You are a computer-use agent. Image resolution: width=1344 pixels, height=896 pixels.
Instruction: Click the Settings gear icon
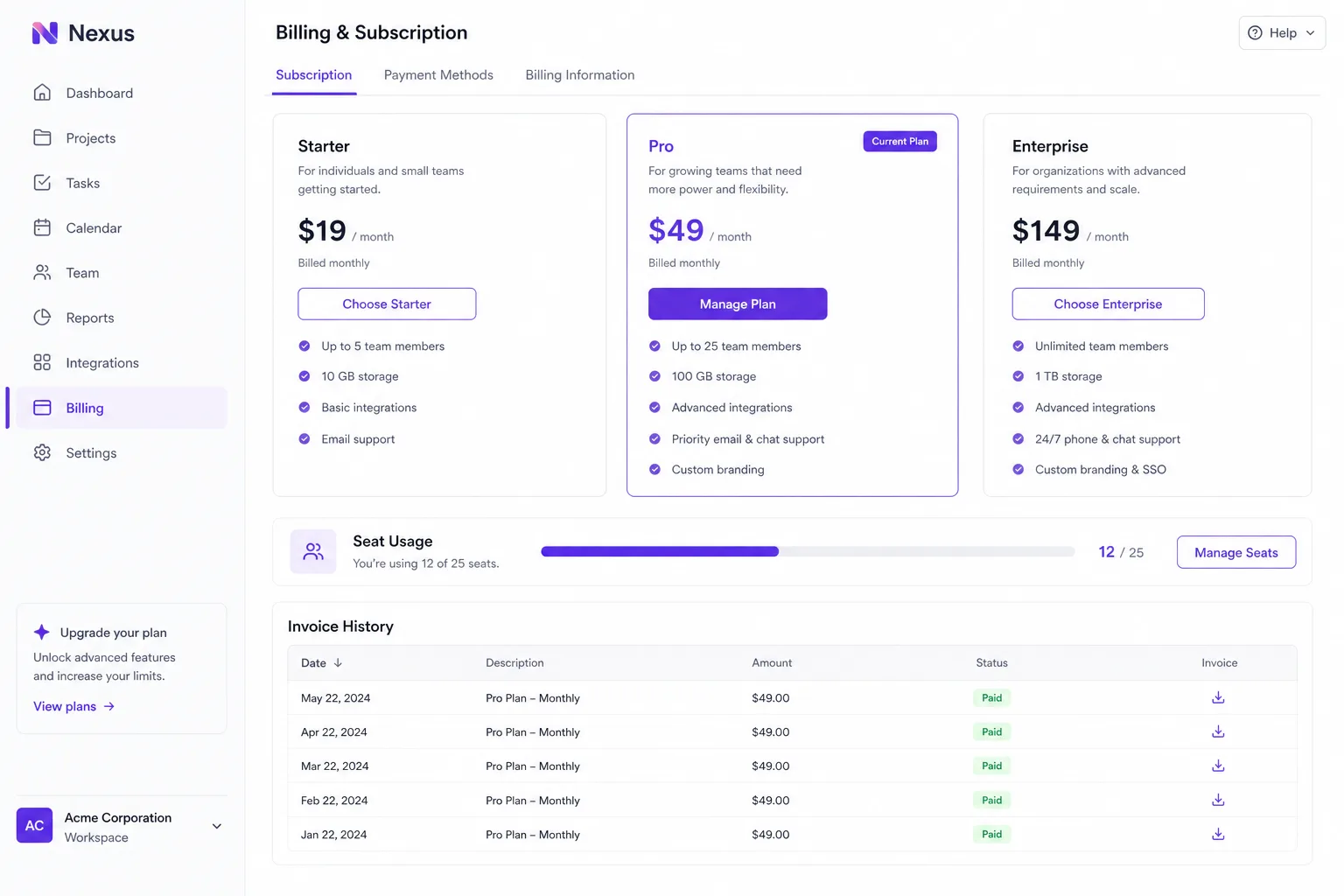tap(42, 452)
